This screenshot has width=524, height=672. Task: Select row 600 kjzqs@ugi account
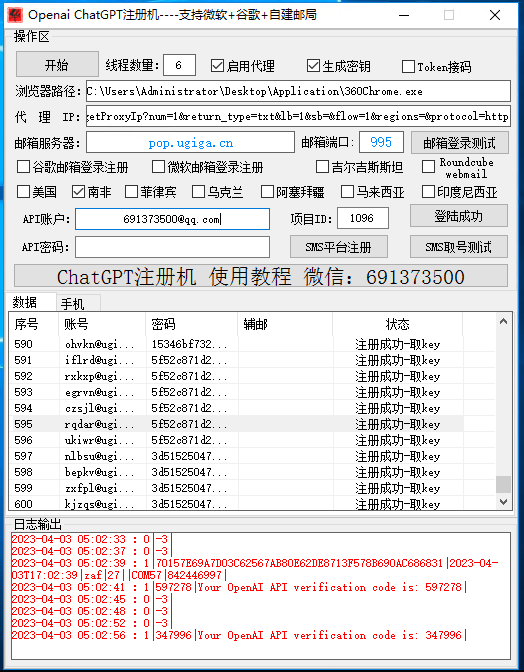[x=252, y=504]
